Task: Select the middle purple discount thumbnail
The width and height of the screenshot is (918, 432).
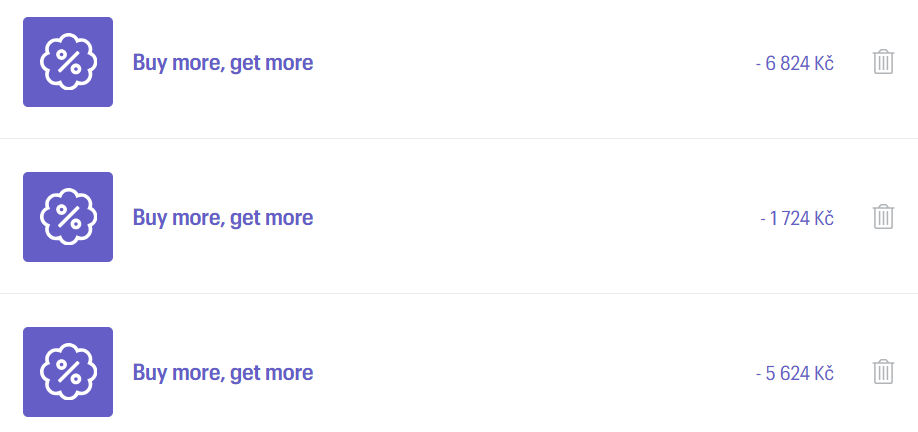Action: point(68,217)
